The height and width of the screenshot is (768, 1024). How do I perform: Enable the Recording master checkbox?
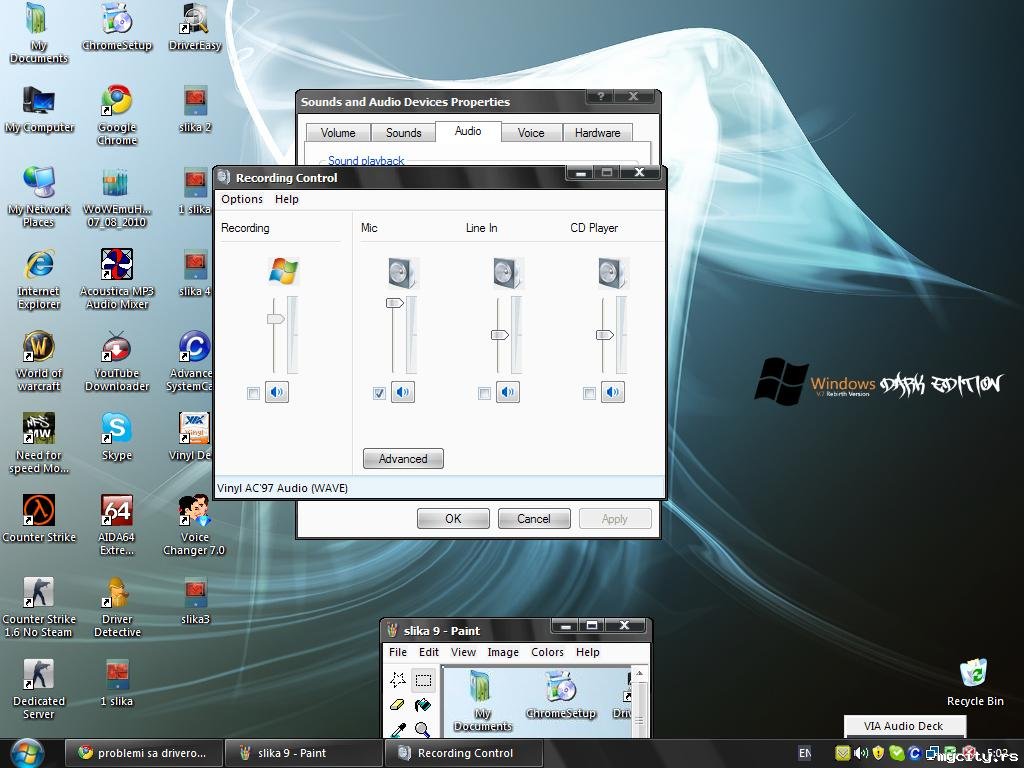[x=253, y=394]
